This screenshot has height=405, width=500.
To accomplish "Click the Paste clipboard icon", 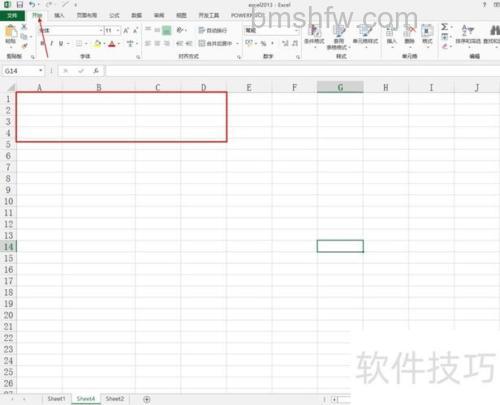I will click(11, 31).
